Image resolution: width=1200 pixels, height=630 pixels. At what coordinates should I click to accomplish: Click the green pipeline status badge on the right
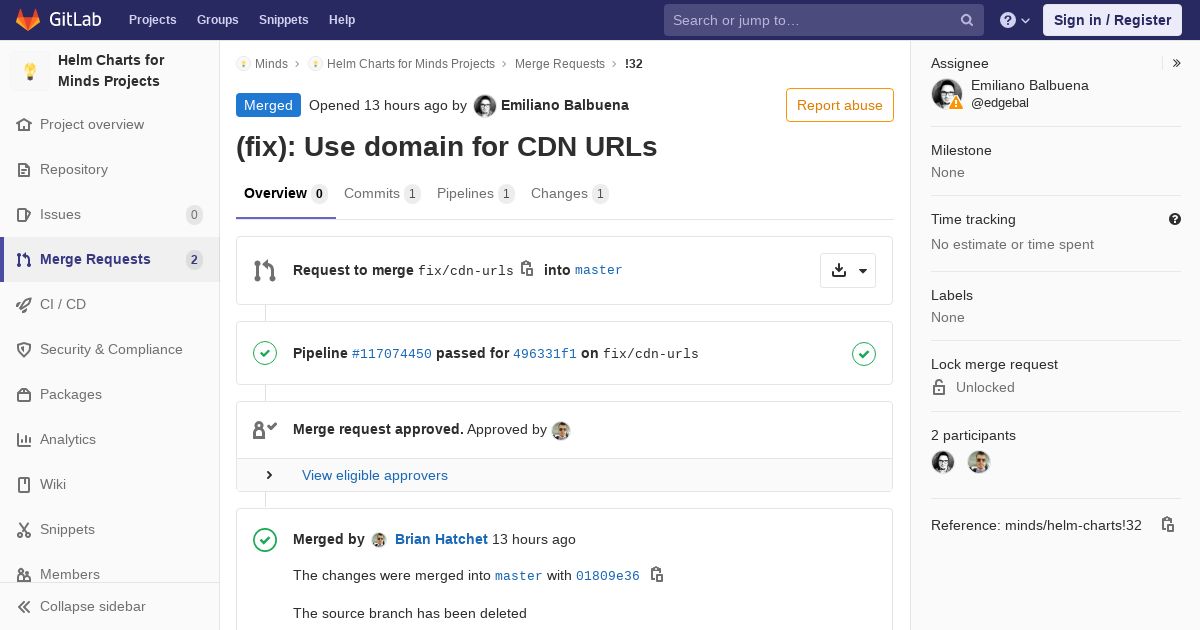(864, 353)
